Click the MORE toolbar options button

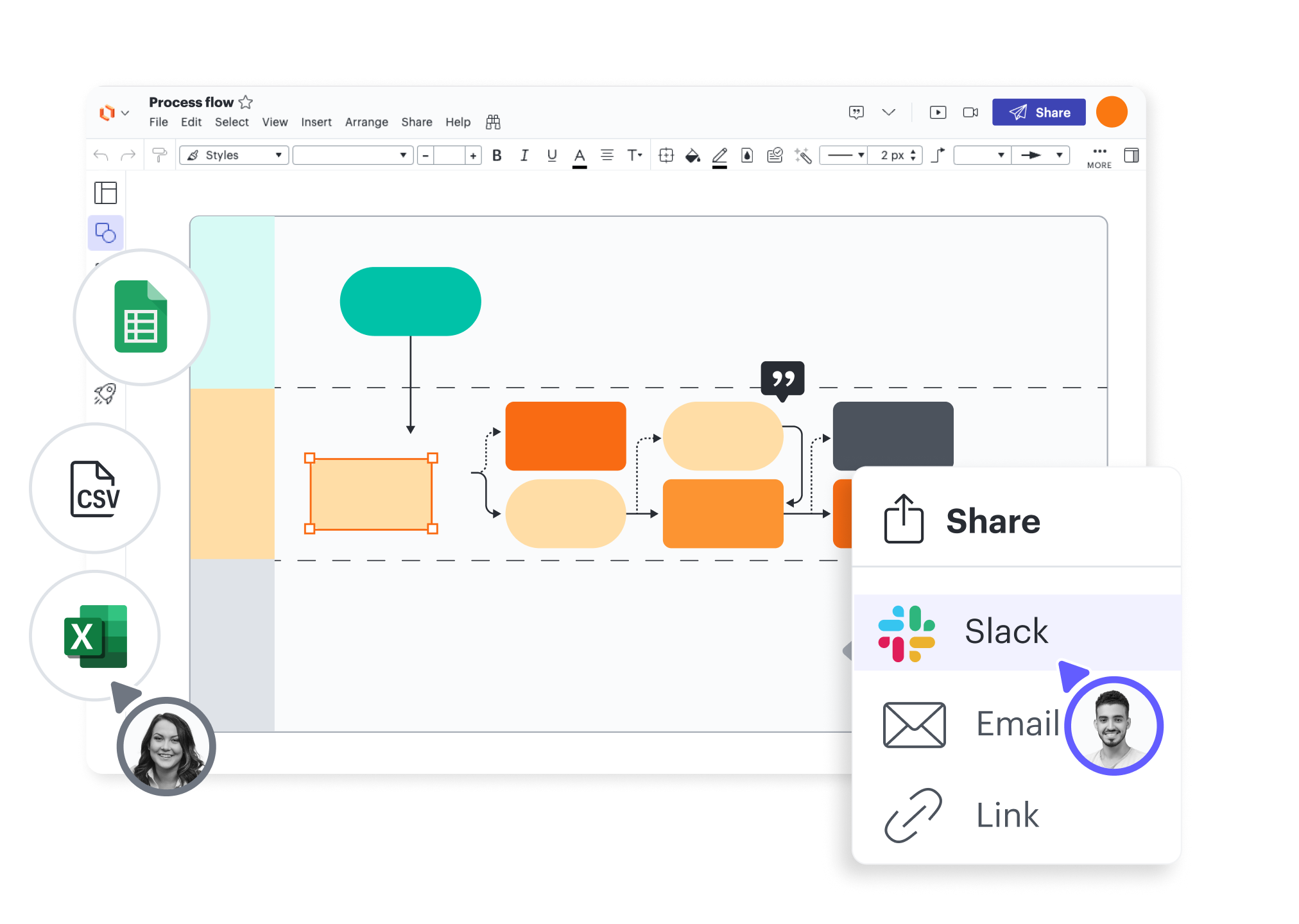point(1099,157)
